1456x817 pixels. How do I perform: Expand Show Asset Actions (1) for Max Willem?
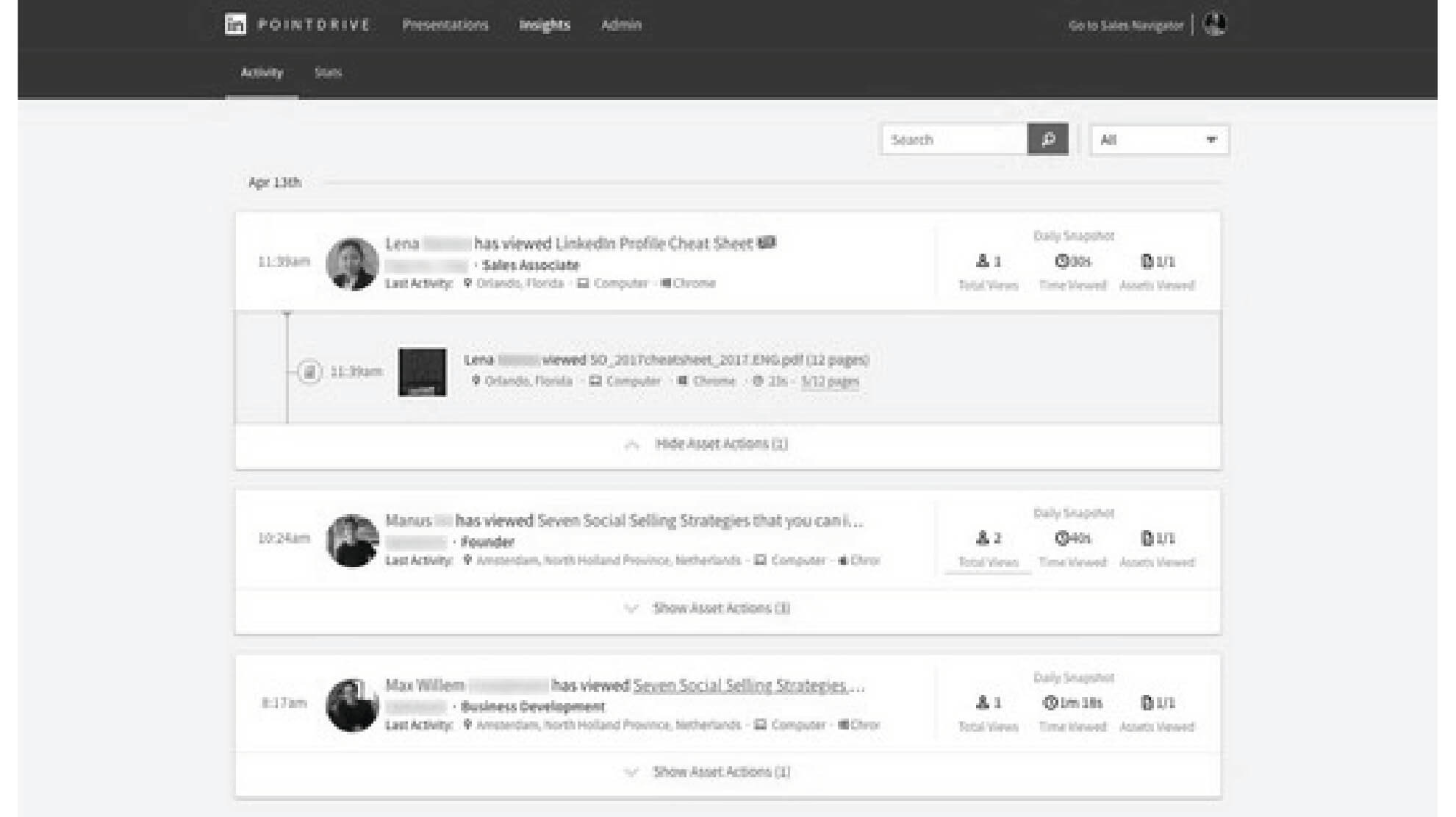pos(720,772)
